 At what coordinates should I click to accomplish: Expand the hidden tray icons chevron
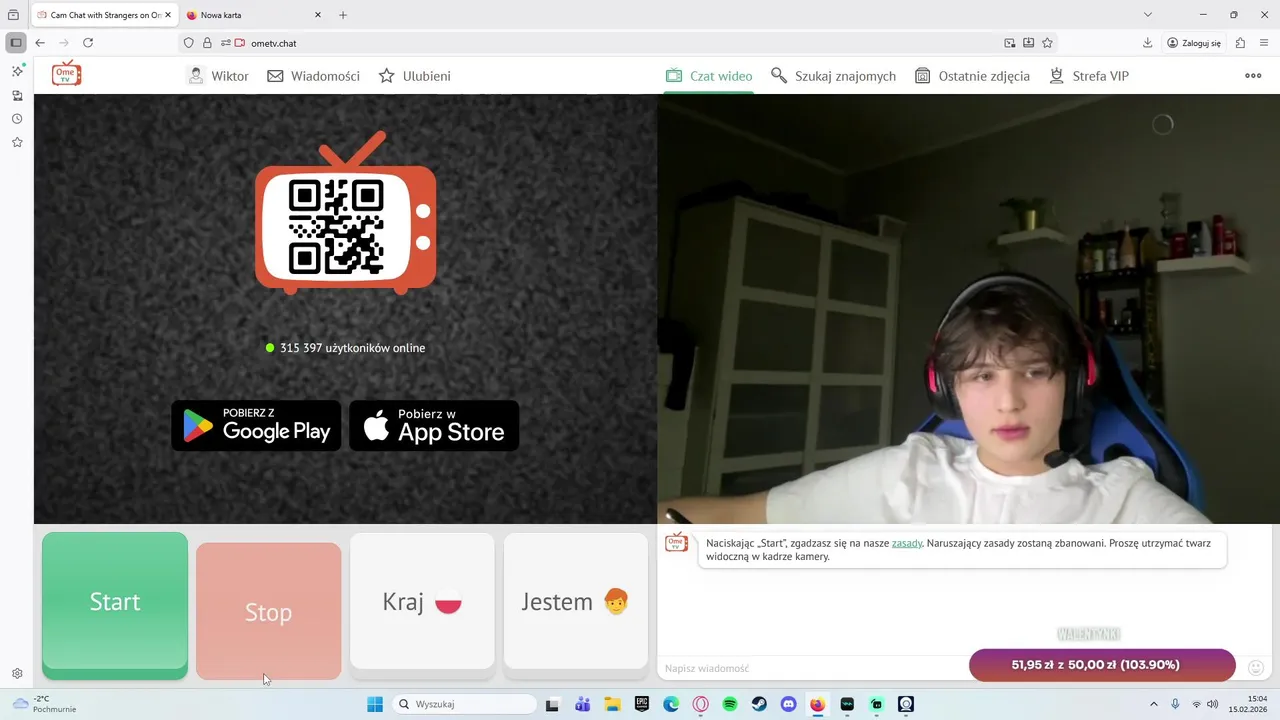click(x=1153, y=704)
